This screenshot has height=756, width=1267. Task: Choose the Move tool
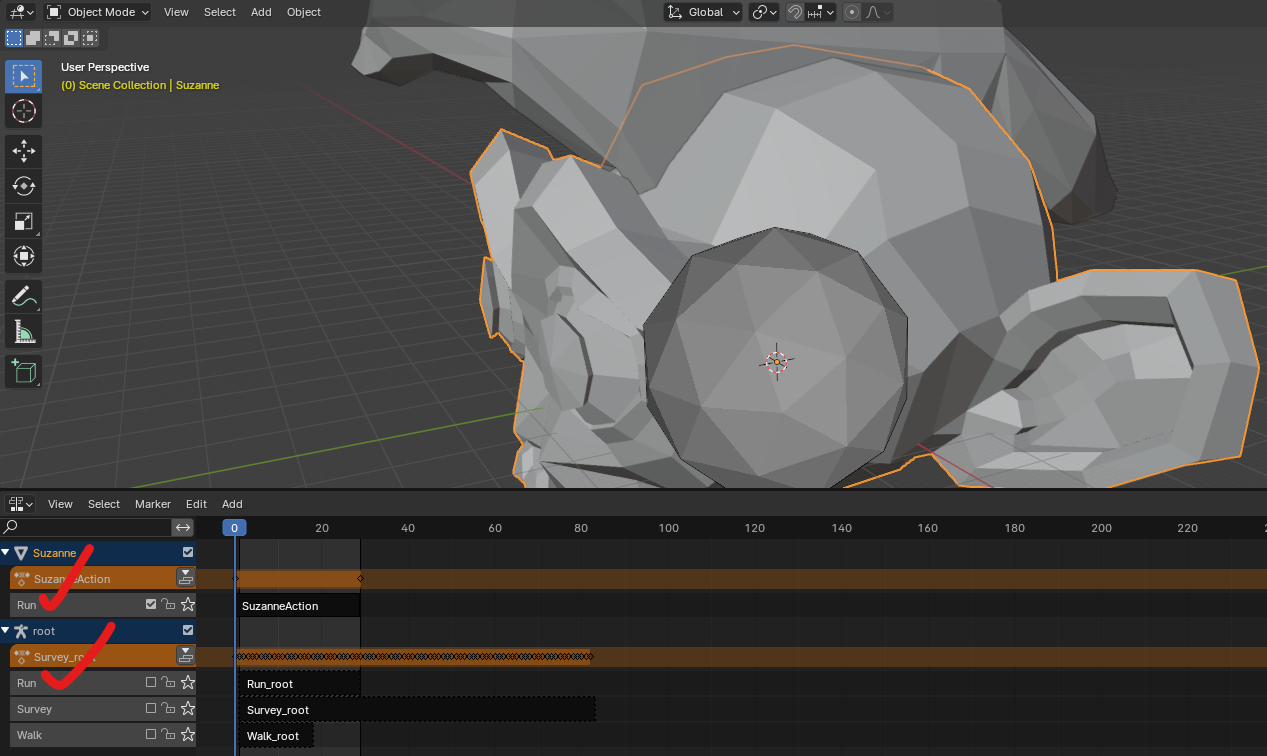click(x=24, y=151)
